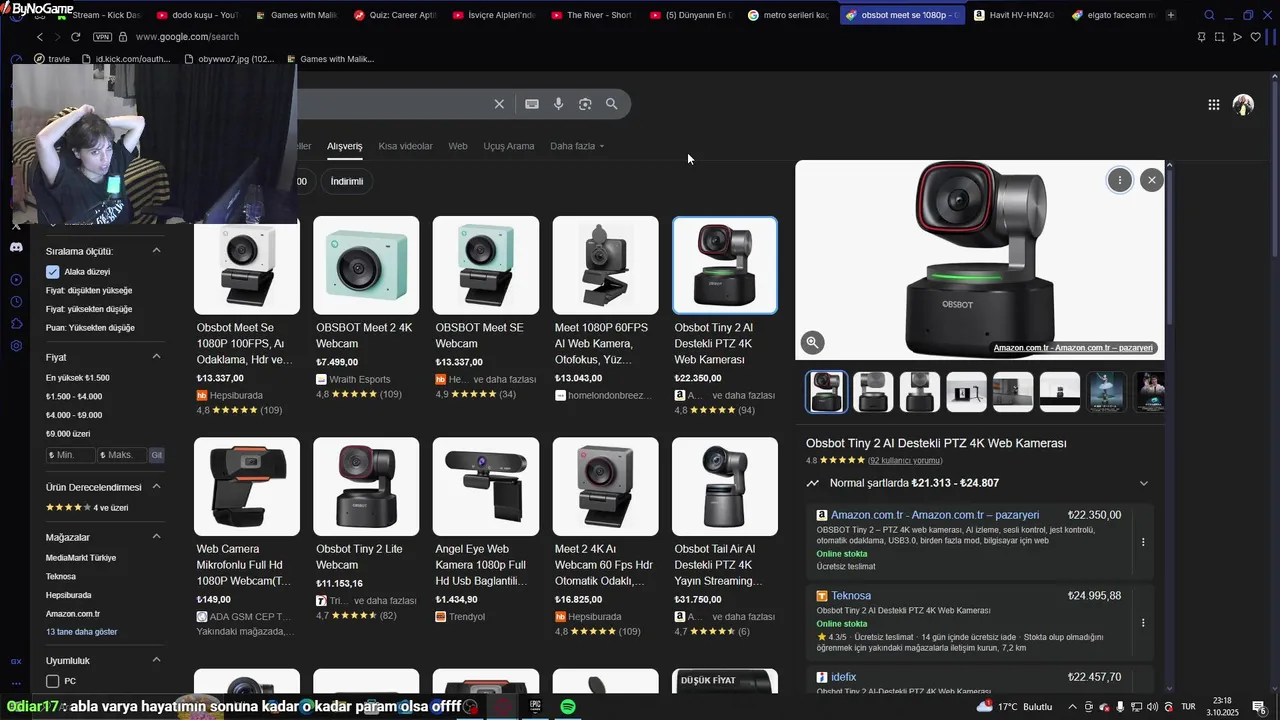The width and height of the screenshot is (1280, 720).
Task: Collapse the Ürün Derecelendirmesi section
Action: pyautogui.click(x=156, y=487)
